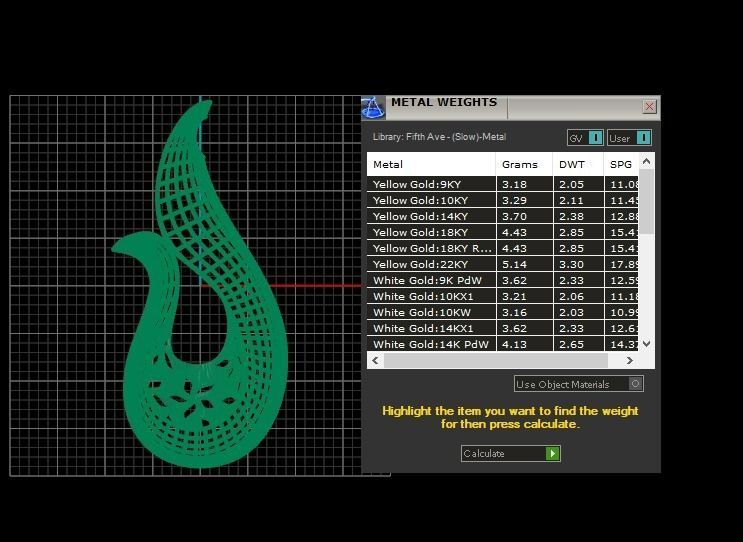The height and width of the screenshot is (542, 743).
Task: Click the 5.14 grams value
Action: [x=514, y=264]
